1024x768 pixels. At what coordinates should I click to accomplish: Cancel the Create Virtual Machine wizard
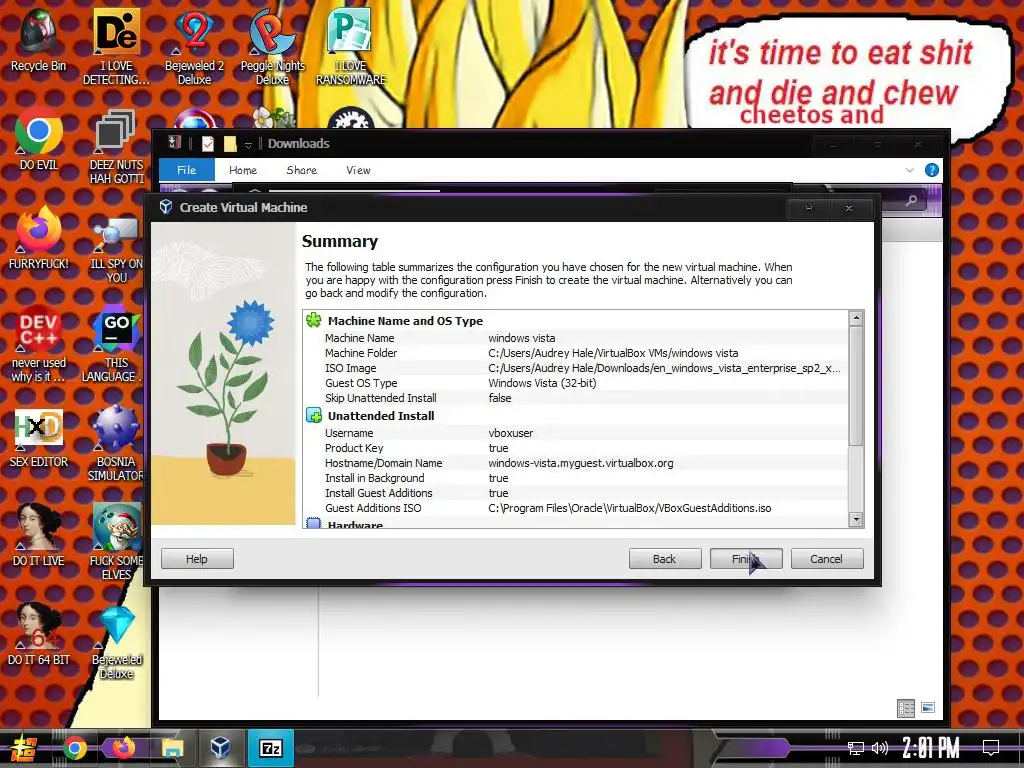827,558
